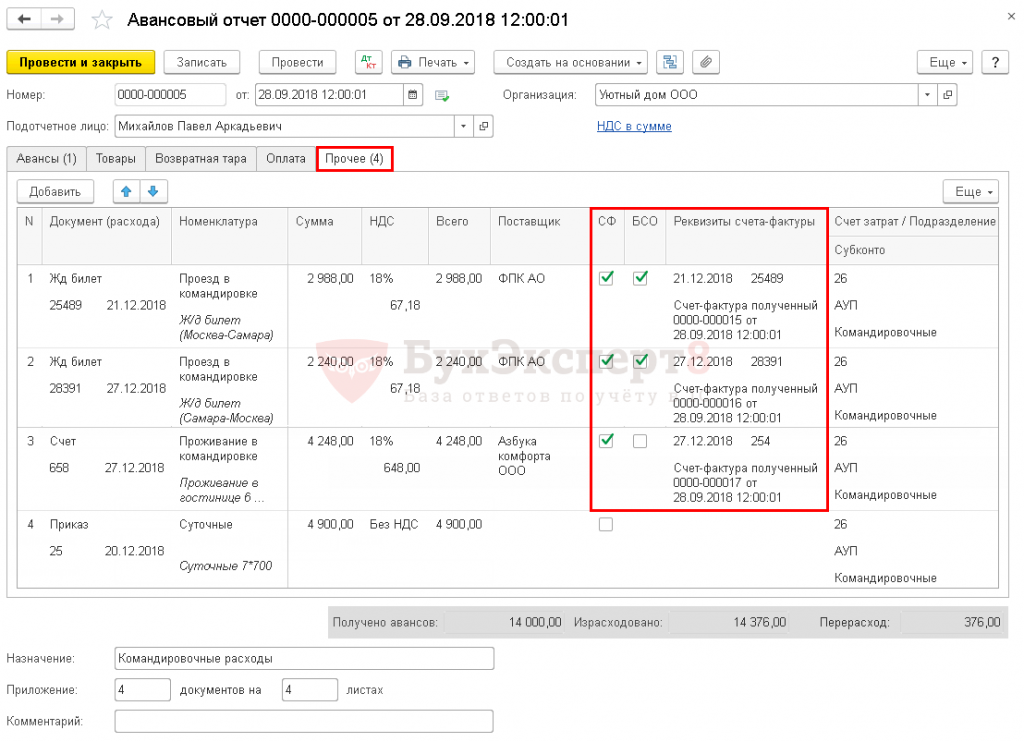Click the 4 900,00 Сумма cell
Image resolution: width=1024 pixels, height=742 pixels.
tap(330, 524)
